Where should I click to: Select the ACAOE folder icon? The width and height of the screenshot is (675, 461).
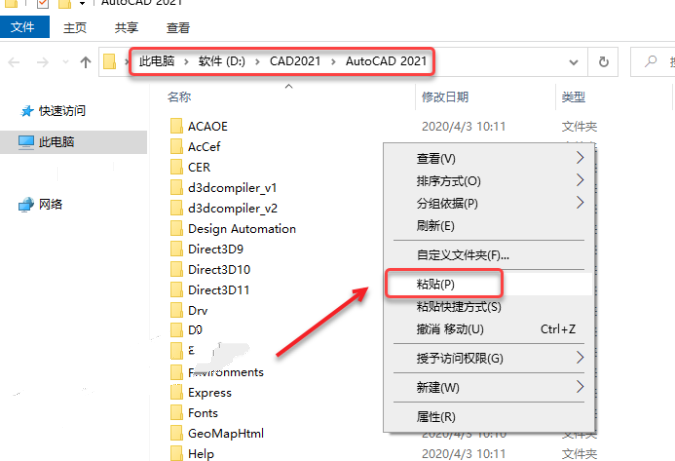[176, 126]
